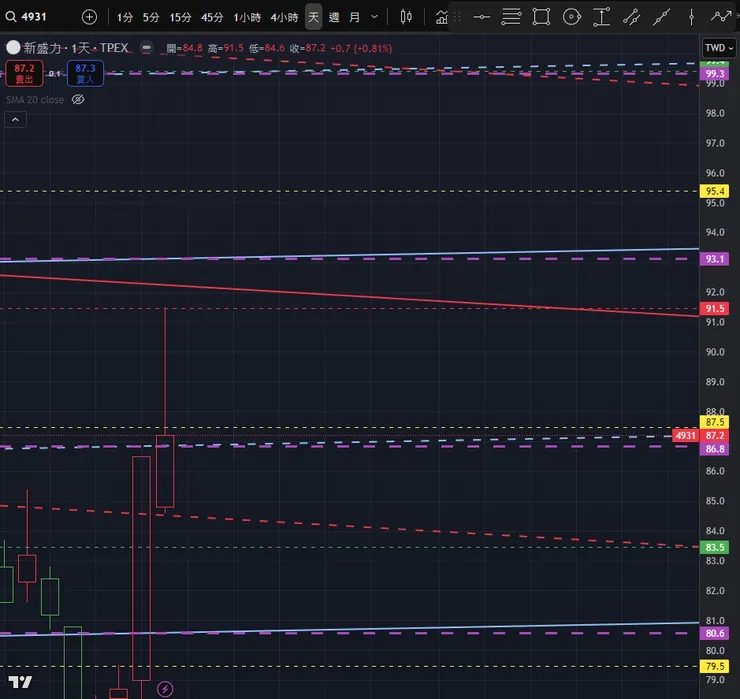The height and width of the screenshot is (699, 740).
Task: Click the 低=84.6 low value
Action: [x=267, y=48]
